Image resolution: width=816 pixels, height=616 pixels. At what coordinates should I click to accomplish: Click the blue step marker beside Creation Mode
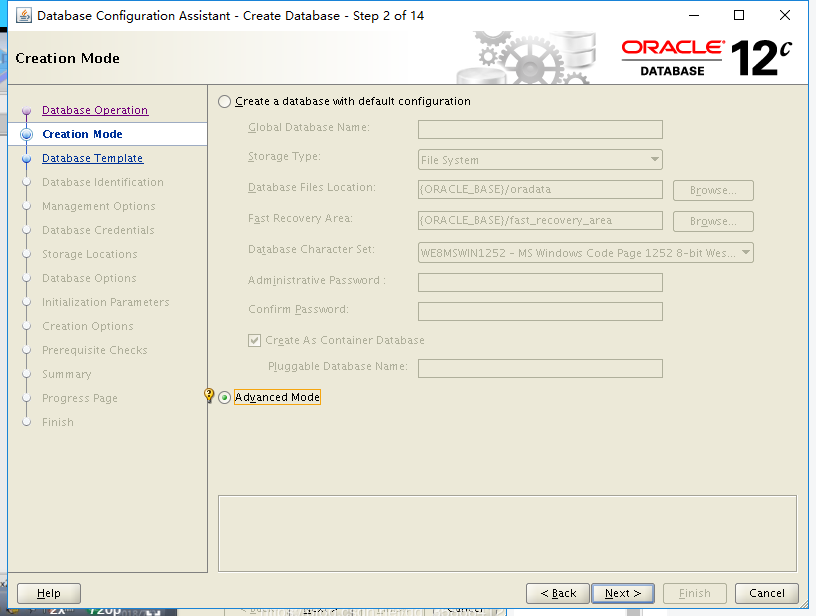(27, 134)
